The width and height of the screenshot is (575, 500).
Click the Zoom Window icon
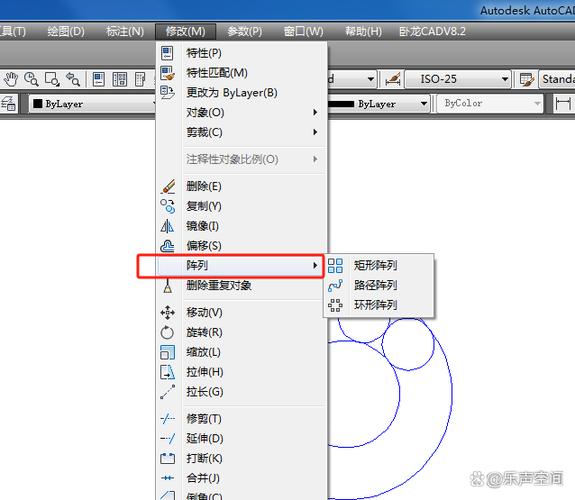tap(52, 79)
